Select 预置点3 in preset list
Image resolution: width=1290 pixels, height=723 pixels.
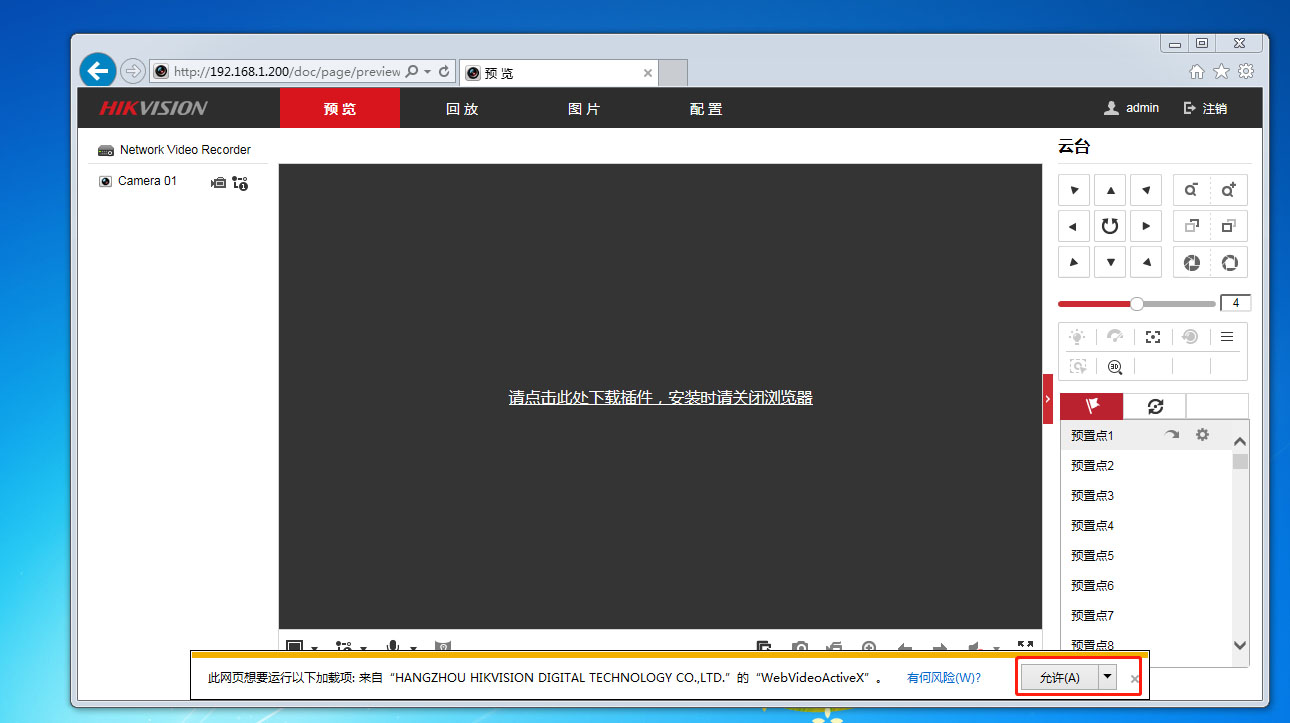pyautogui.click(x=1092, y=496)
